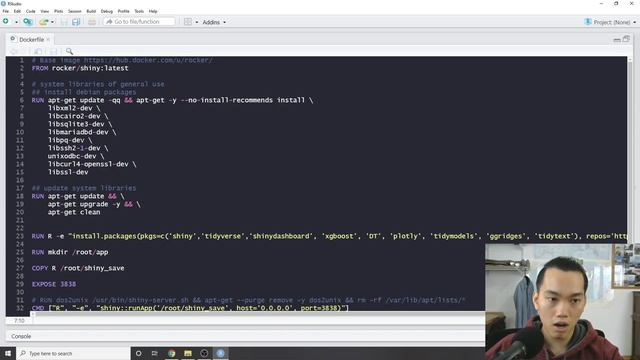The image size is (640, 360).
Task: Open the OBS icon in the taskbar
Action: click(x=204, y=353)
